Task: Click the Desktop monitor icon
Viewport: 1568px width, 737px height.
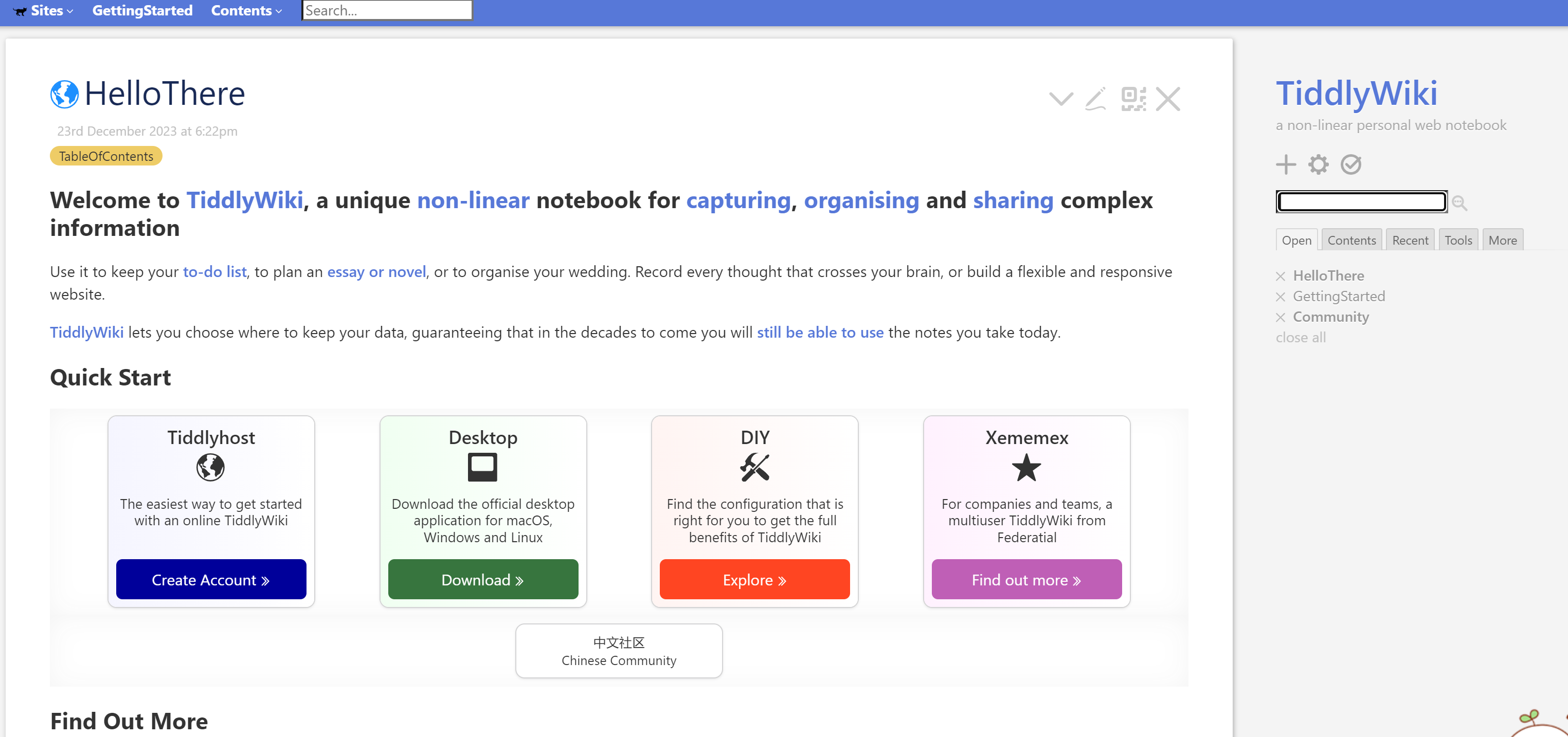Action: click(x=482, y=468)
